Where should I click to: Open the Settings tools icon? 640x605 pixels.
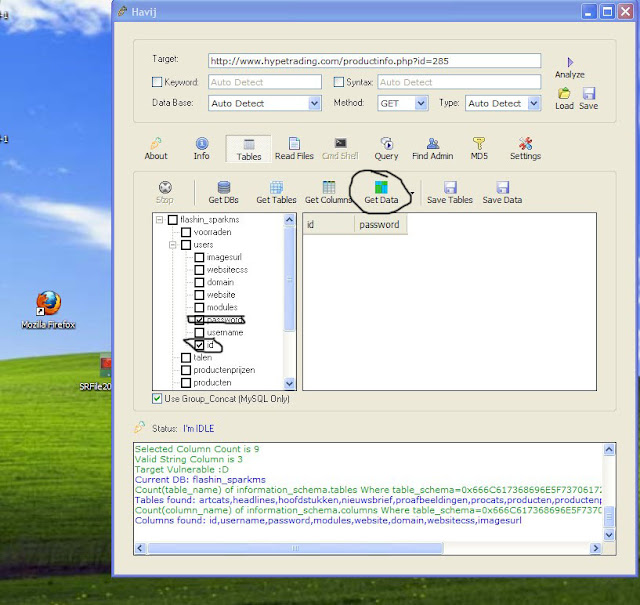525,143
